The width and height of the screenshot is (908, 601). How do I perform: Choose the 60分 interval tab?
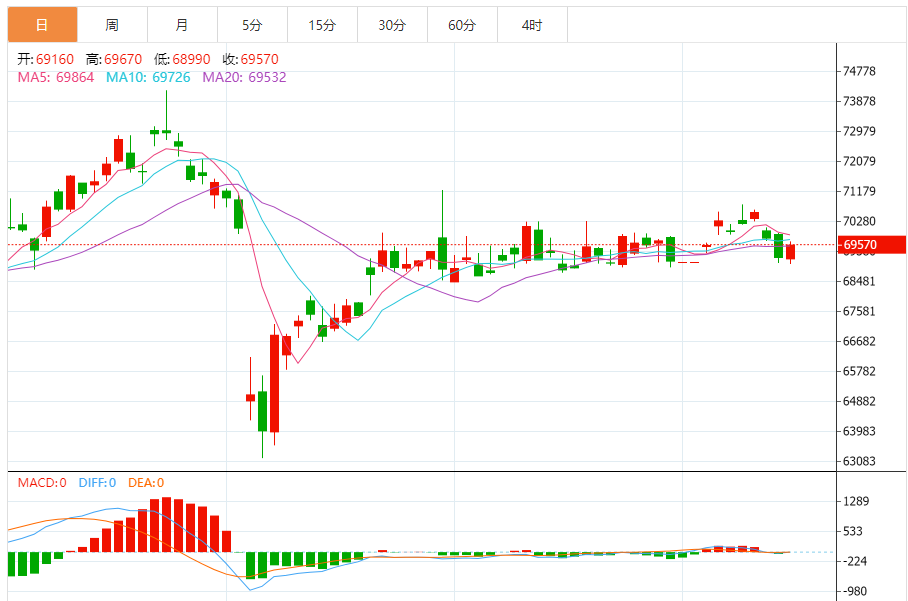click(x=463, y=25)
